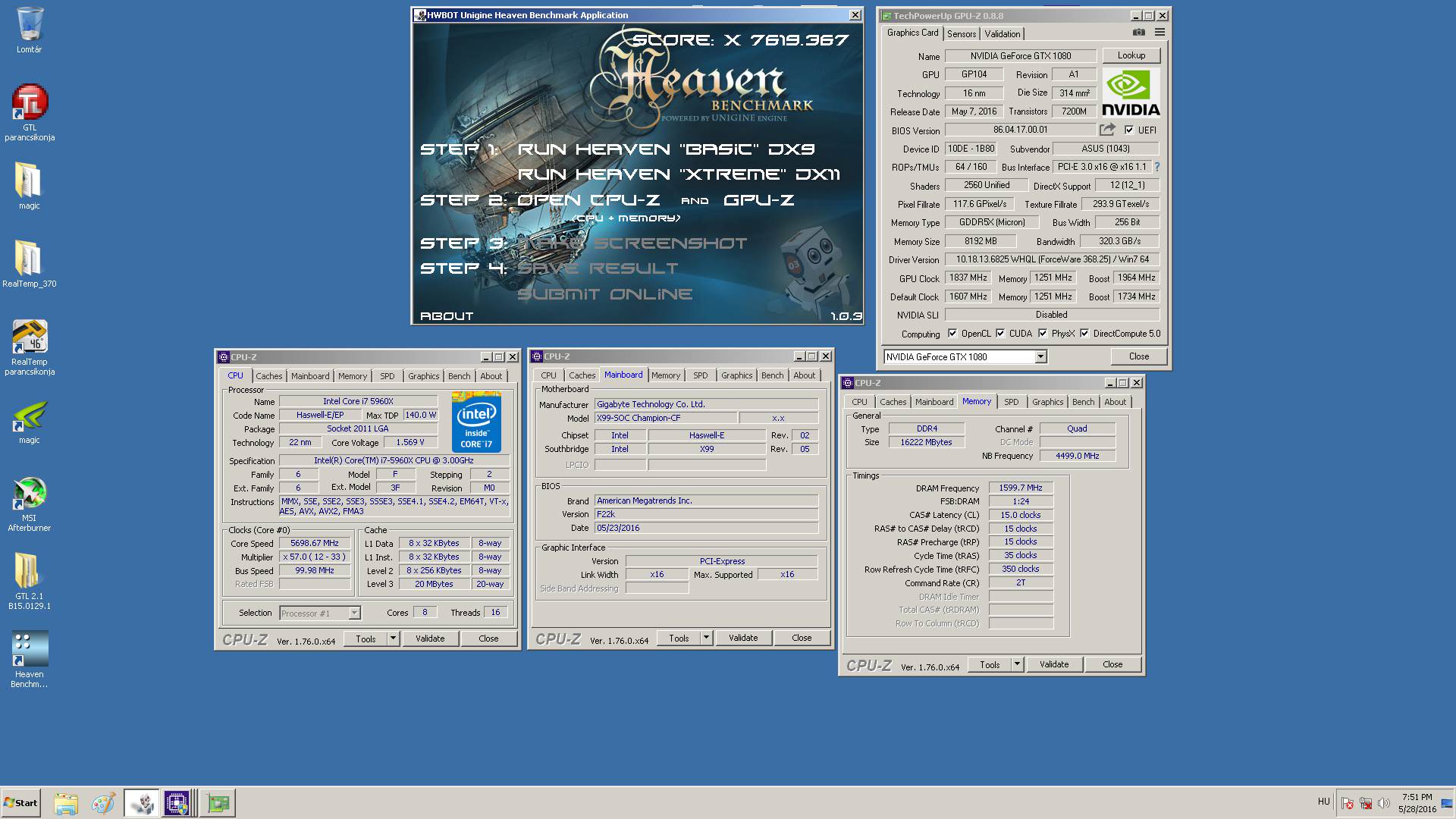1456x819 pixels.
Task: Click OPEN CPU-Z in Heaven step 2
Action: pos(588,200)
